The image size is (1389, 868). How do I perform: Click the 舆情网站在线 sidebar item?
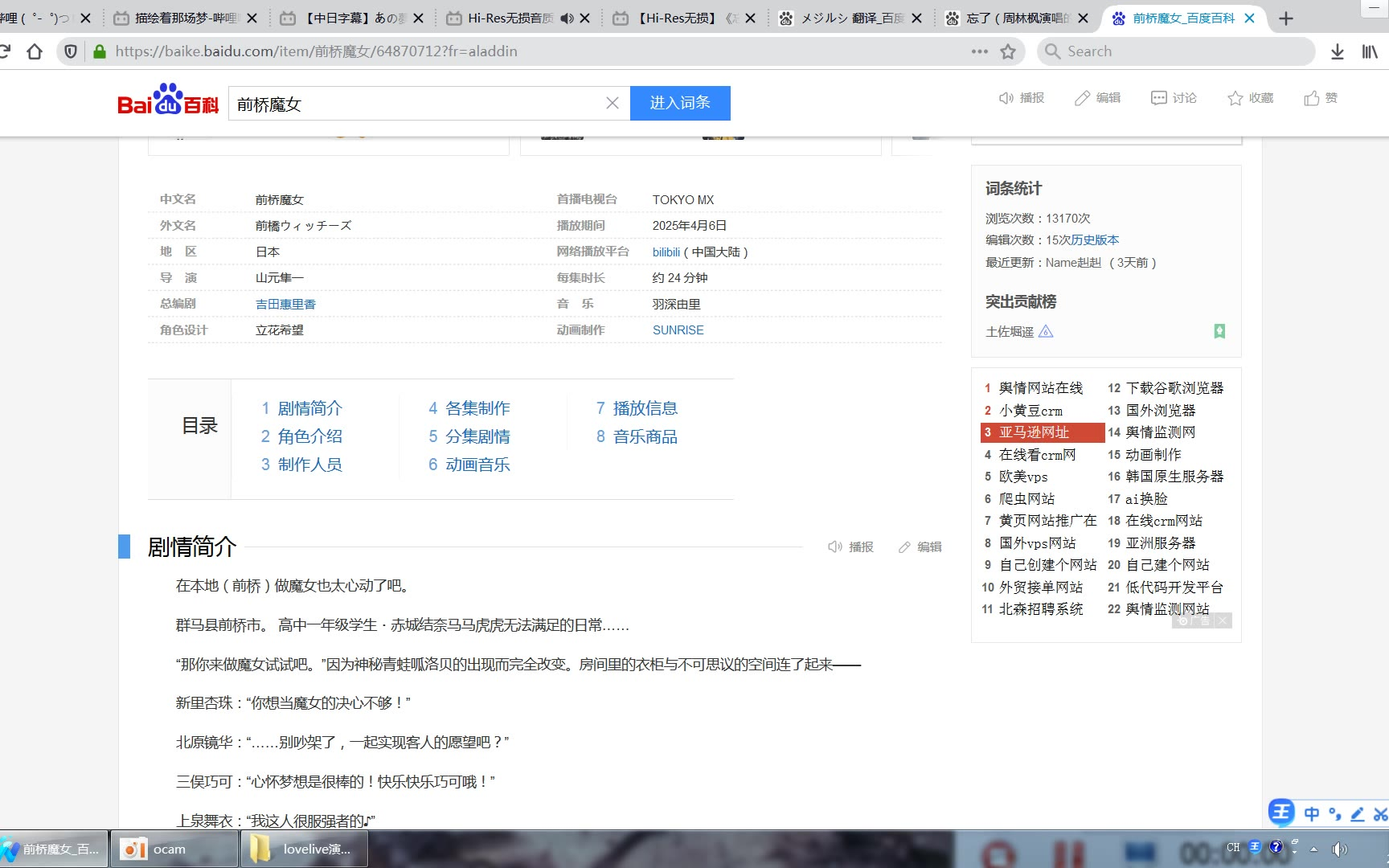tap(1041, 387)
